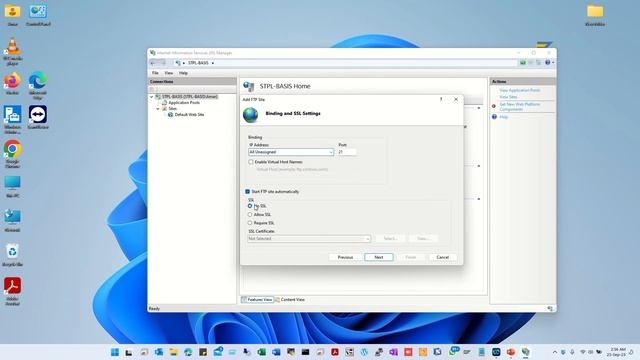This screenshot has height=360, width=640.
Task: Open VLC media player desktop shortcut
Action: 13,51
